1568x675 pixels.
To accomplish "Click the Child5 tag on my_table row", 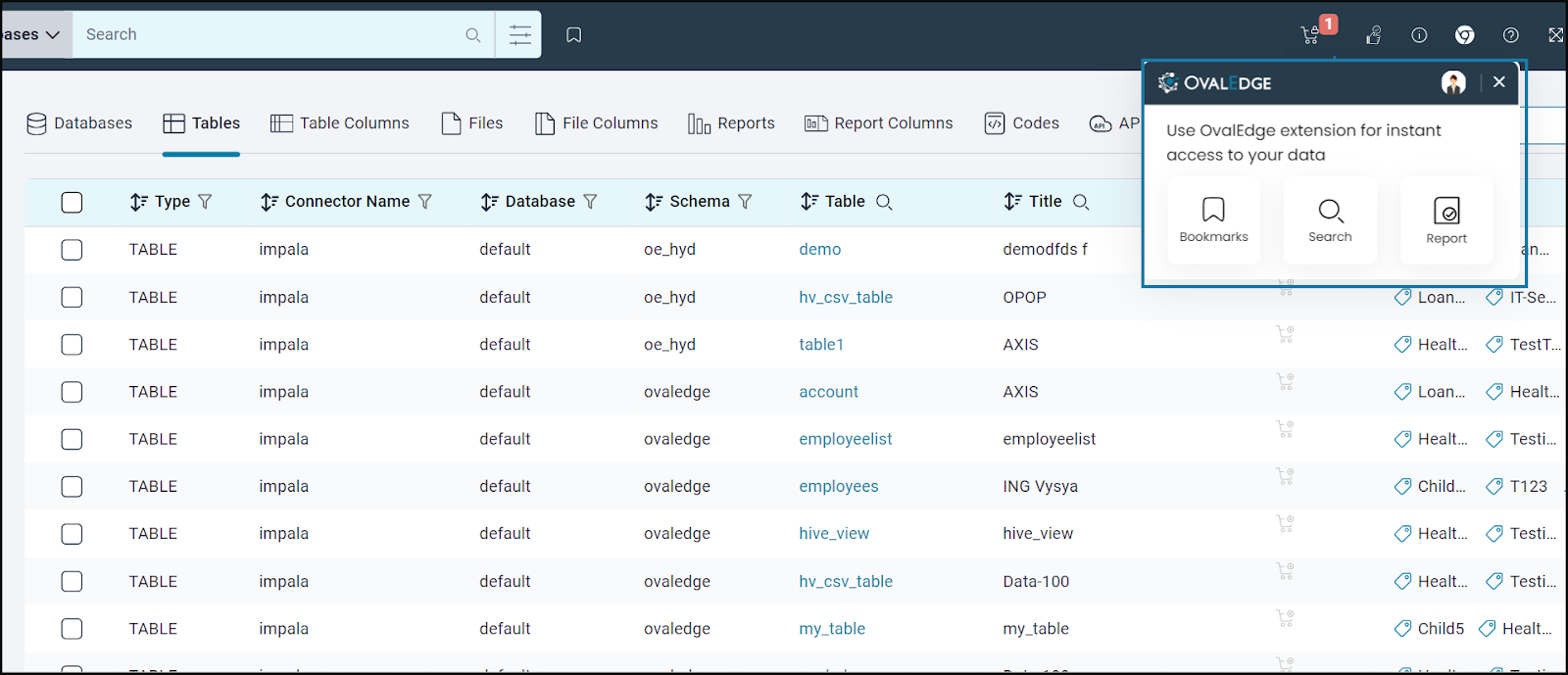I will coord(1430,629).
